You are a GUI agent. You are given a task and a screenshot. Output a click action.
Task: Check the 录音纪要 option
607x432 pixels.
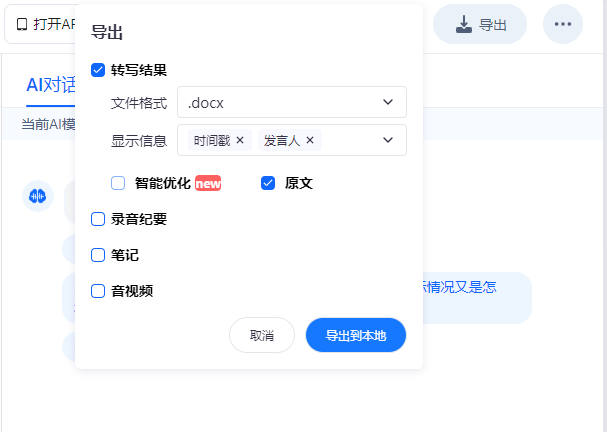pyautogui.click(x=98, y=219)
